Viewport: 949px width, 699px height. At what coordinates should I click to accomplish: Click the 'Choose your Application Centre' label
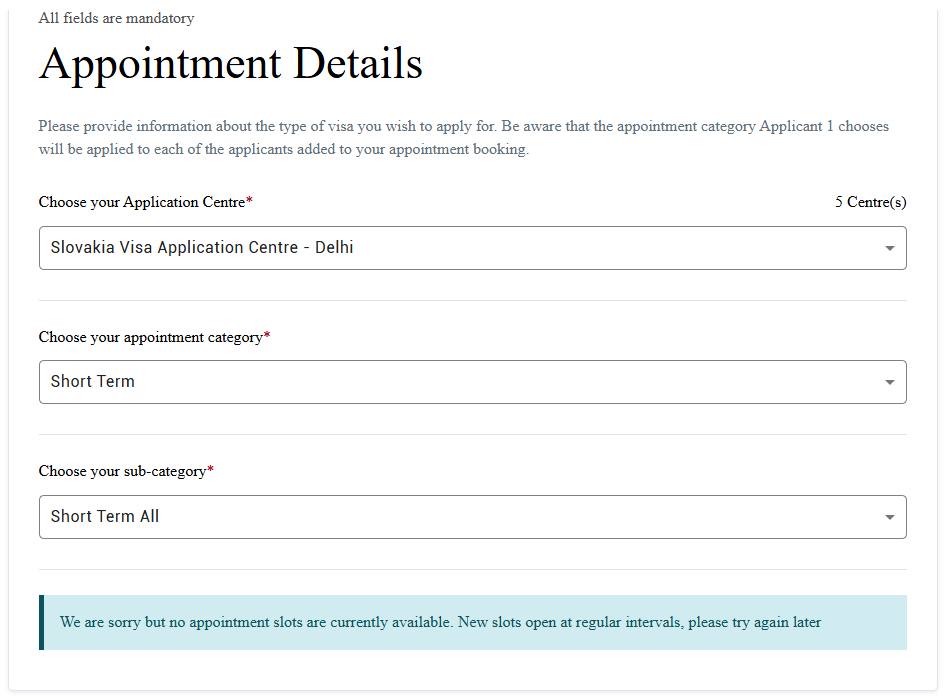pos(142,202)
